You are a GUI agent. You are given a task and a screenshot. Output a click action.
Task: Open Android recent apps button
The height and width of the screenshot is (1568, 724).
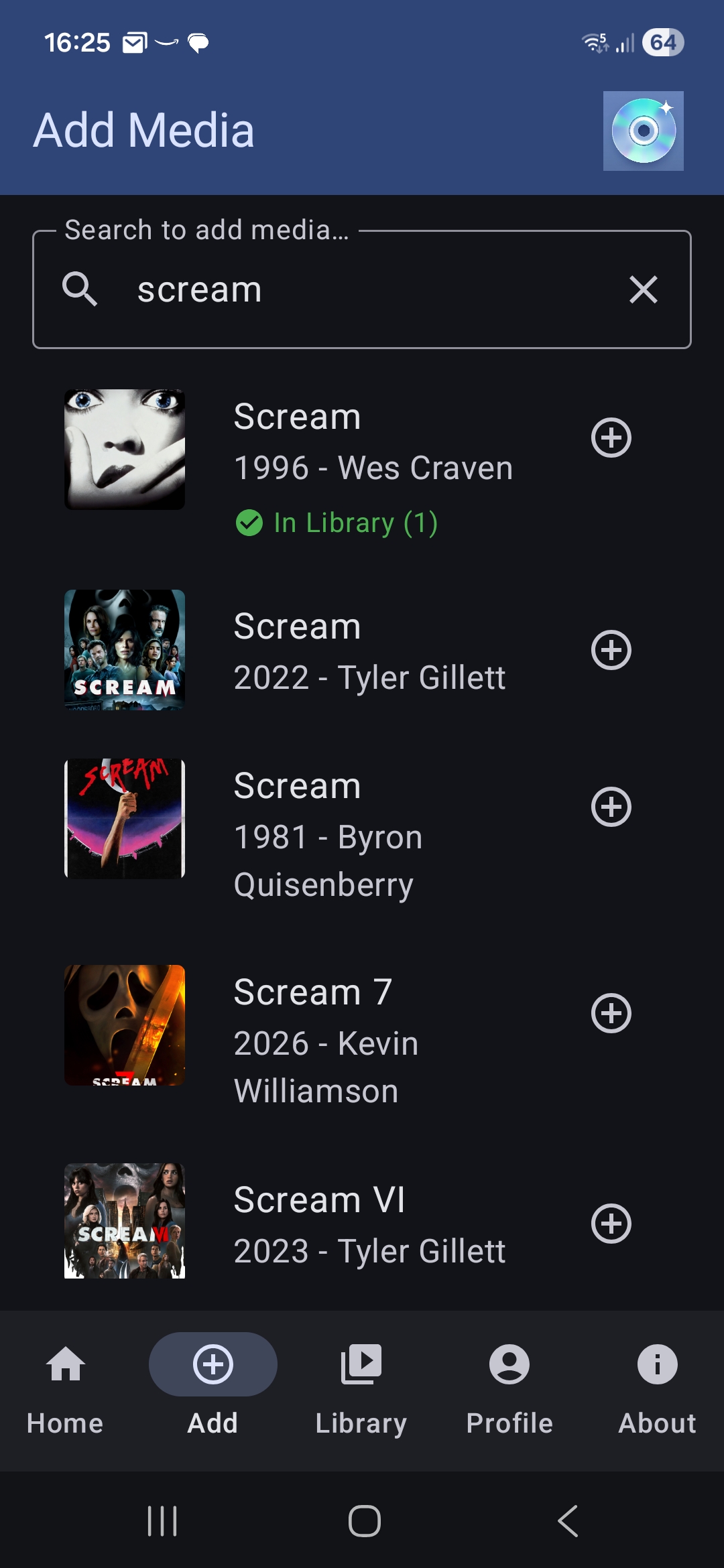(162, 1520)
